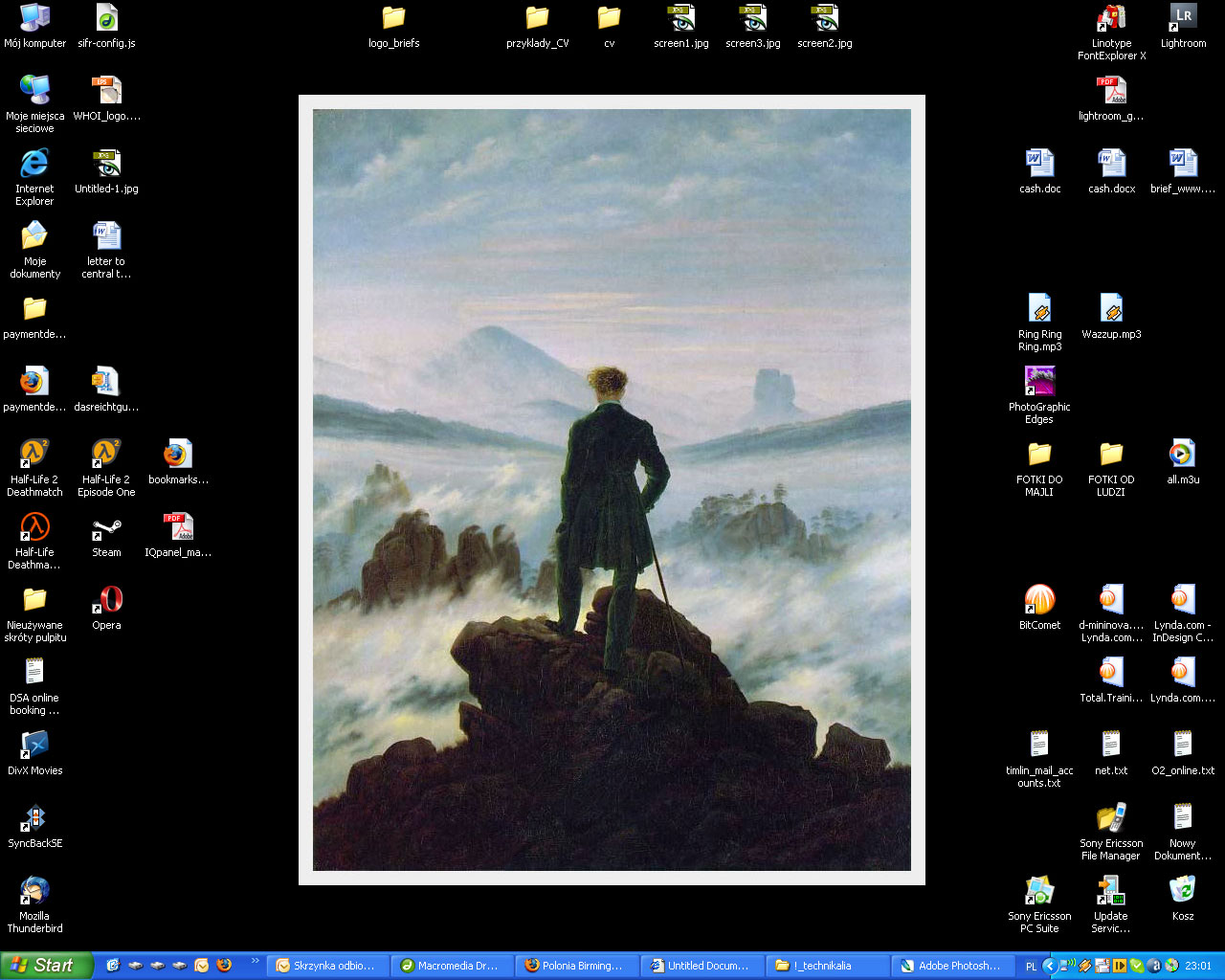The width and height of the screenshot is (1225, 980).
Task: Select the SyncBackSE desktop icon
Action: (34, 819)
